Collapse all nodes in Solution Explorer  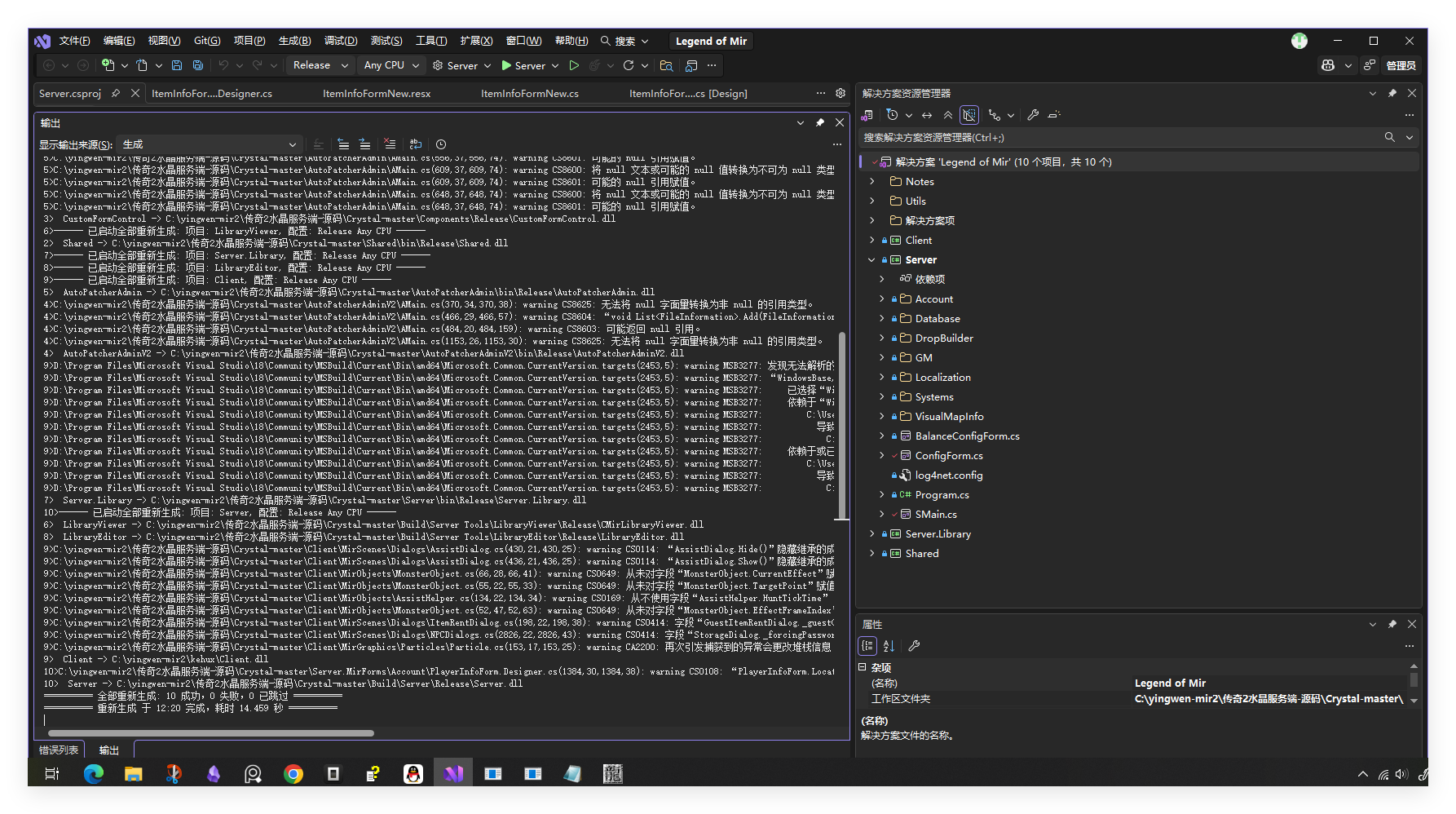[x=947, y=115]
